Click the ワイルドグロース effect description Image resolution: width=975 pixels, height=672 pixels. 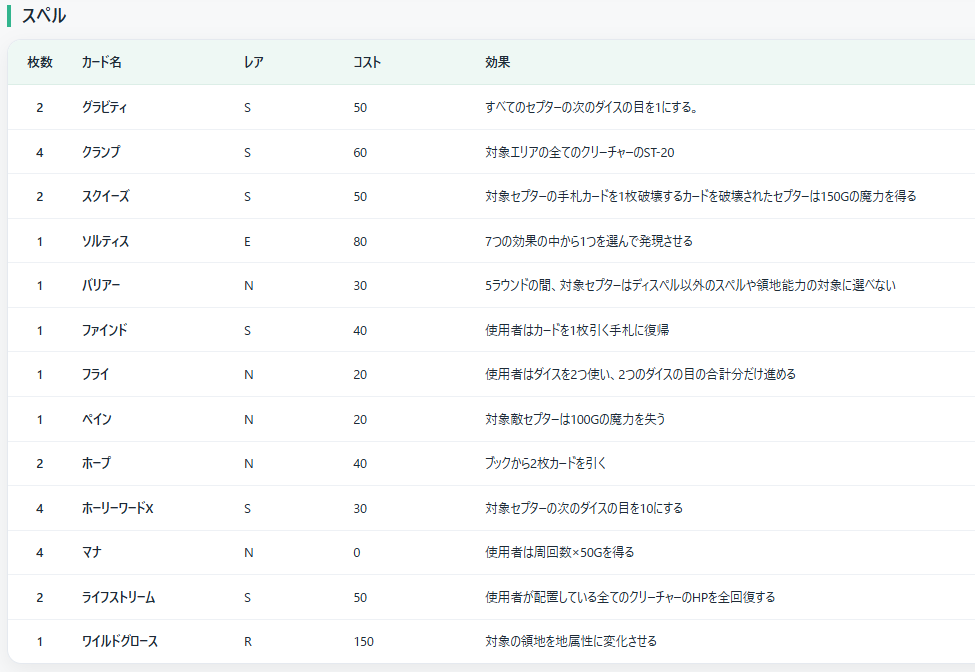[x=571, y=641]
